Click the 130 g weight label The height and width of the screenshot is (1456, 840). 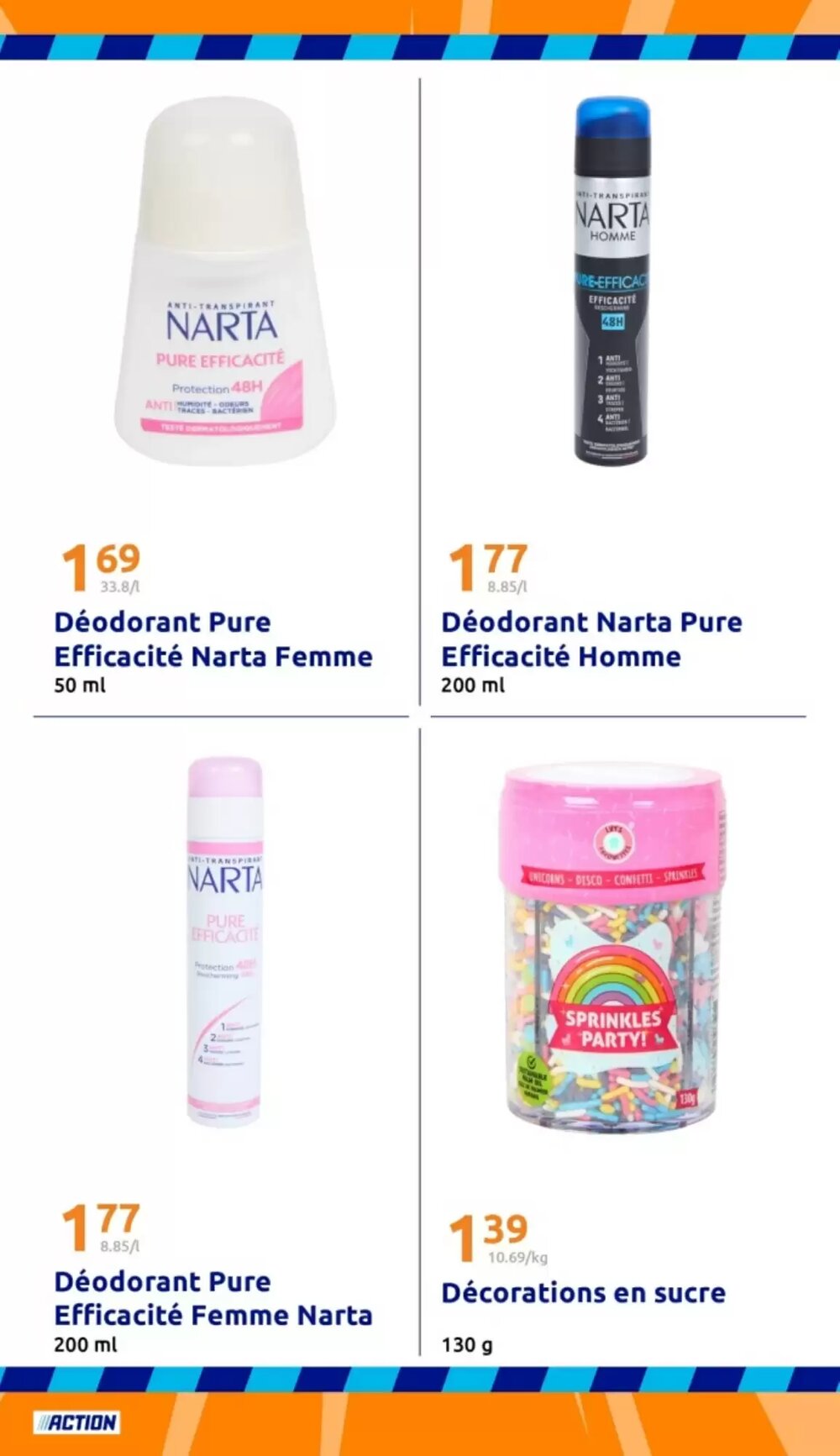467,1345
